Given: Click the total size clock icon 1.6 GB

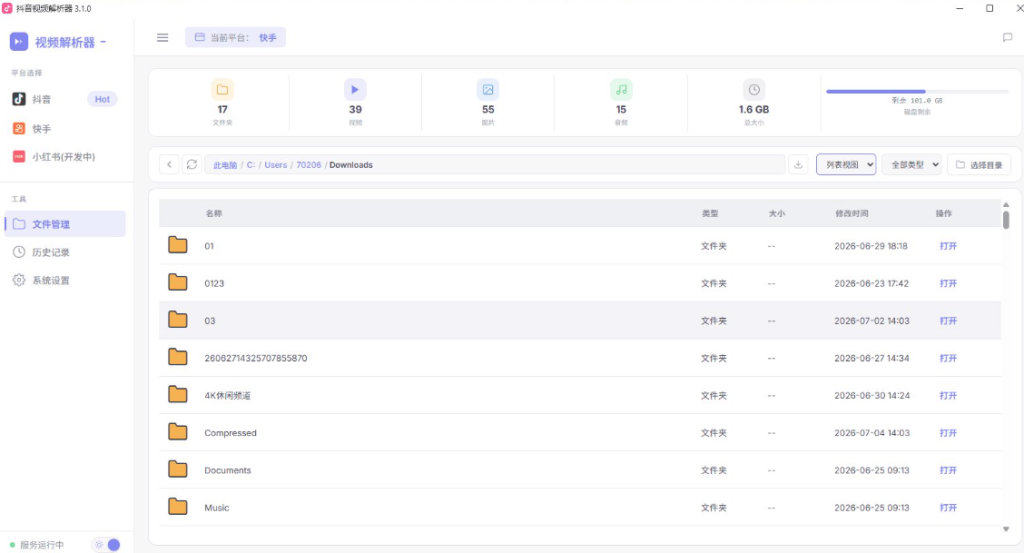Looking at the screenshot, I should pos(754,89).
